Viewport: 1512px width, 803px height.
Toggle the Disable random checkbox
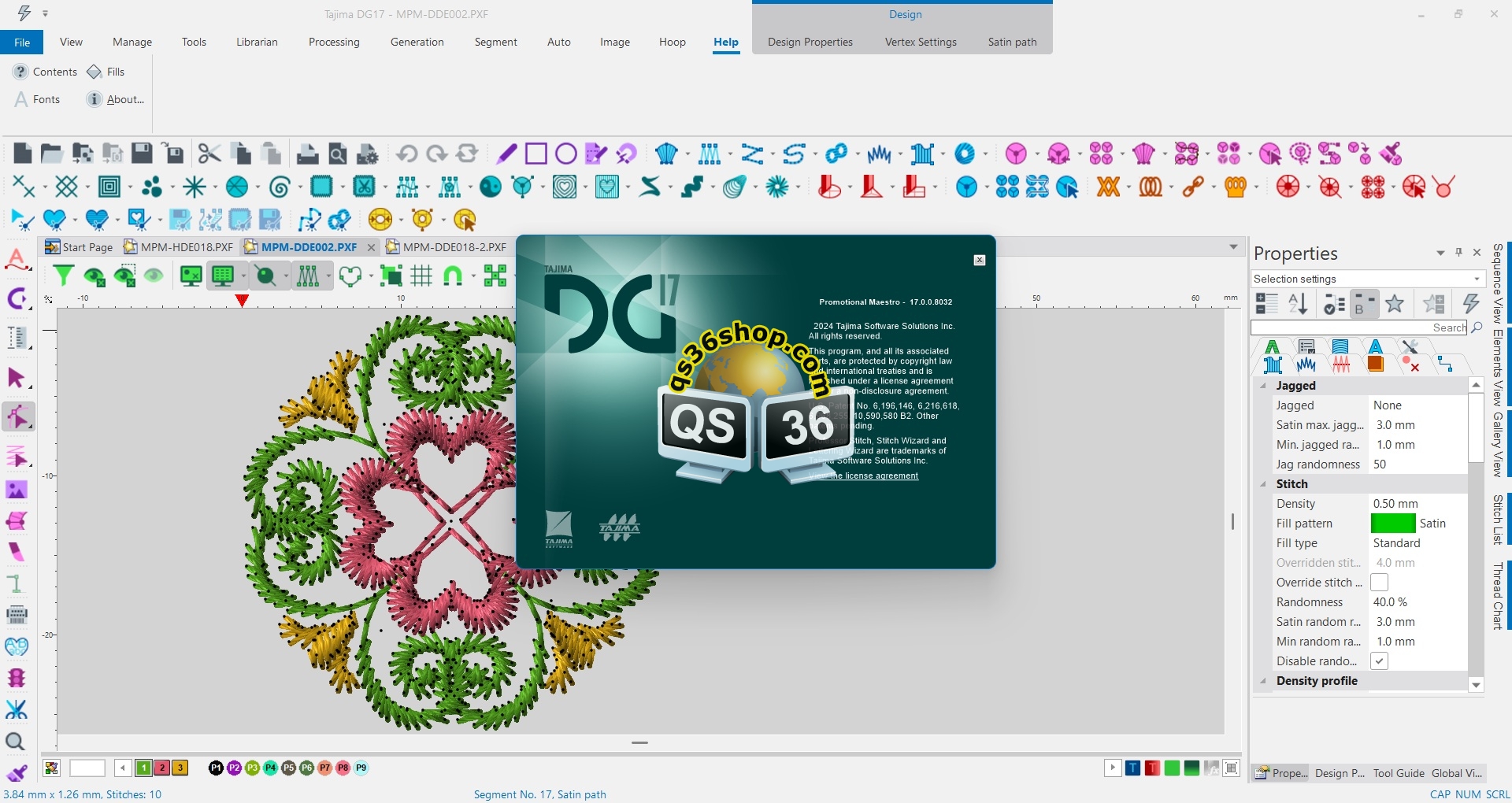pos(1379,661)
